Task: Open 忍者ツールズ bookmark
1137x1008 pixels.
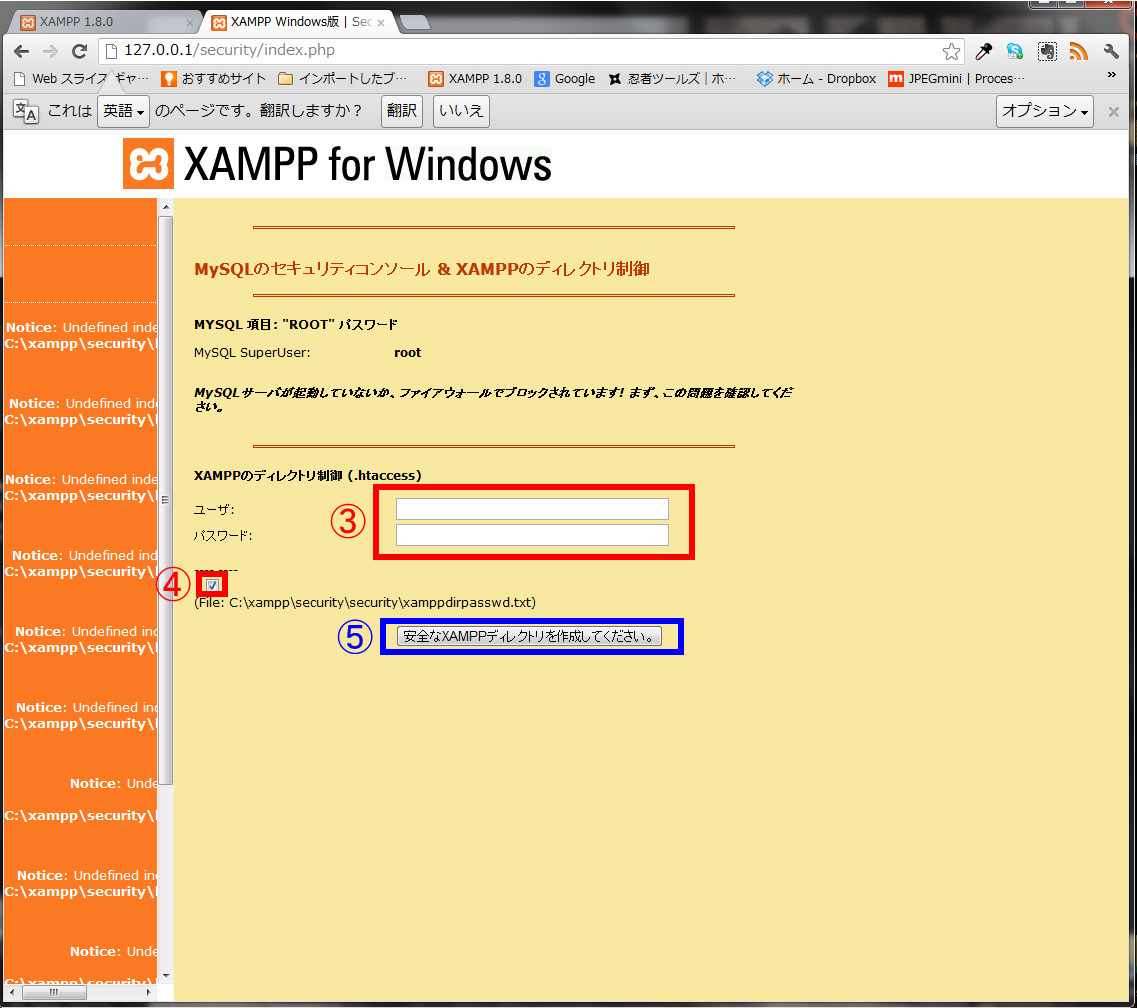Action: click(671, 78)
